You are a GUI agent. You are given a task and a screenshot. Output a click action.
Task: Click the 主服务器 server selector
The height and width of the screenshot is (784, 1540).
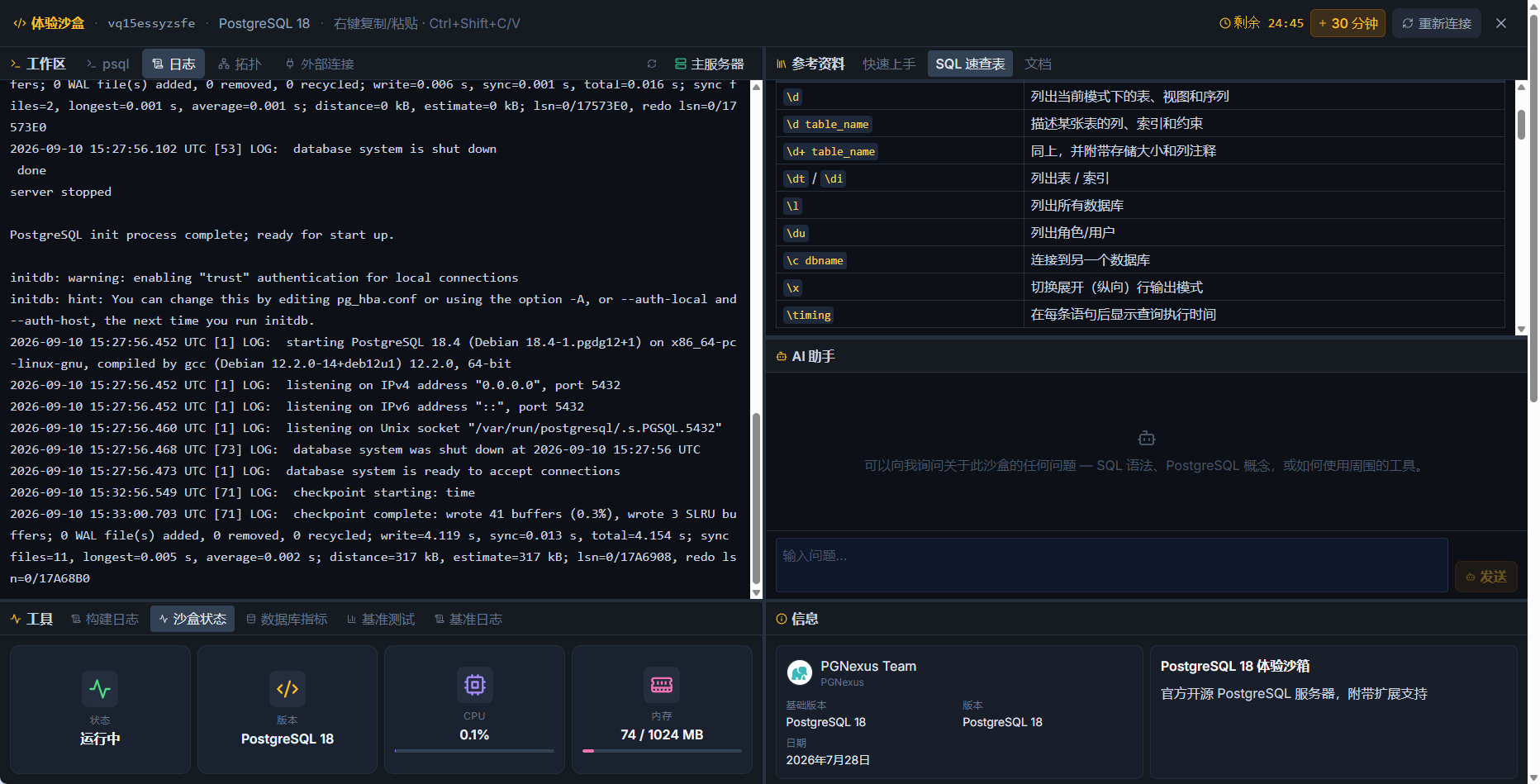(709, 64)
